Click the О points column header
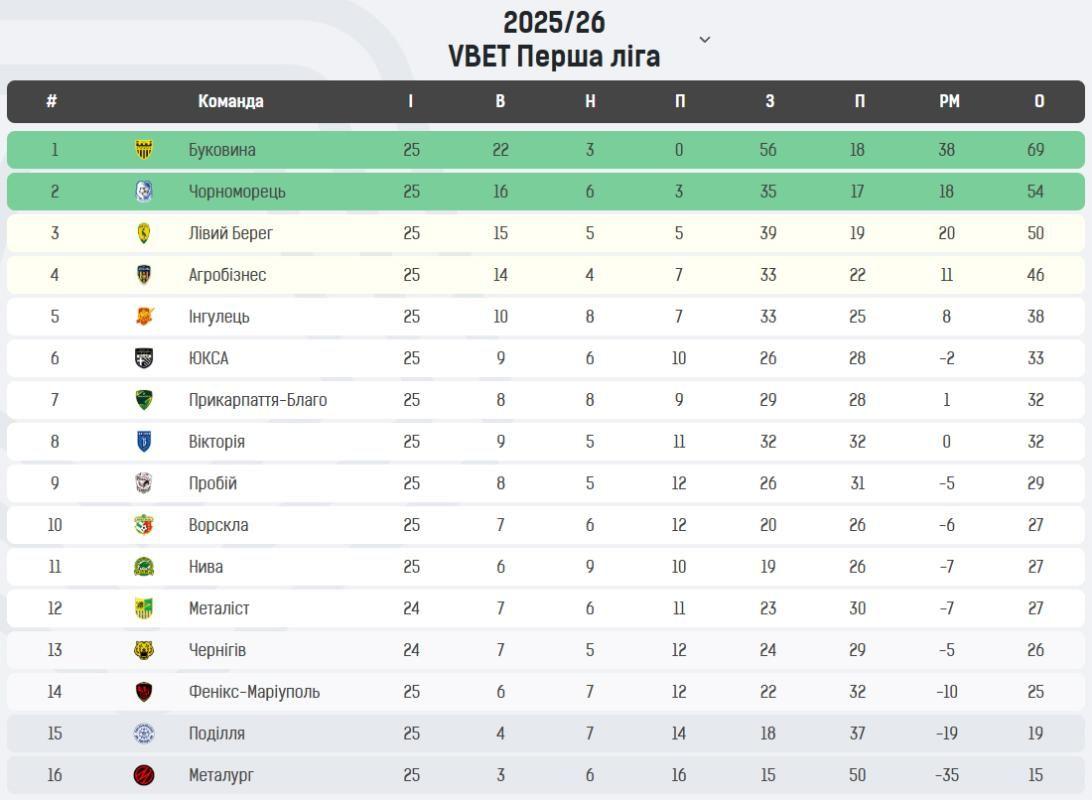This screenshot has width=1092, height=800. 1039,101
